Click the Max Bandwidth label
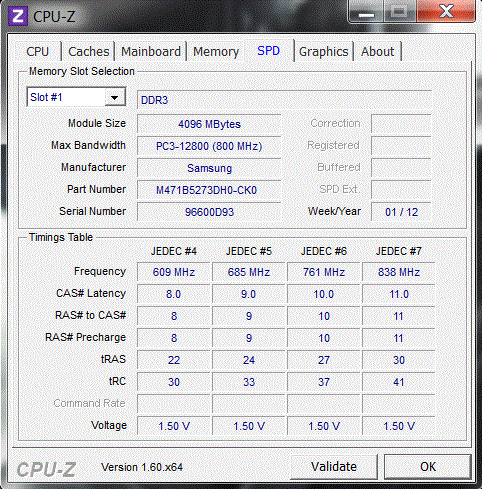 (x=88, y=145)
